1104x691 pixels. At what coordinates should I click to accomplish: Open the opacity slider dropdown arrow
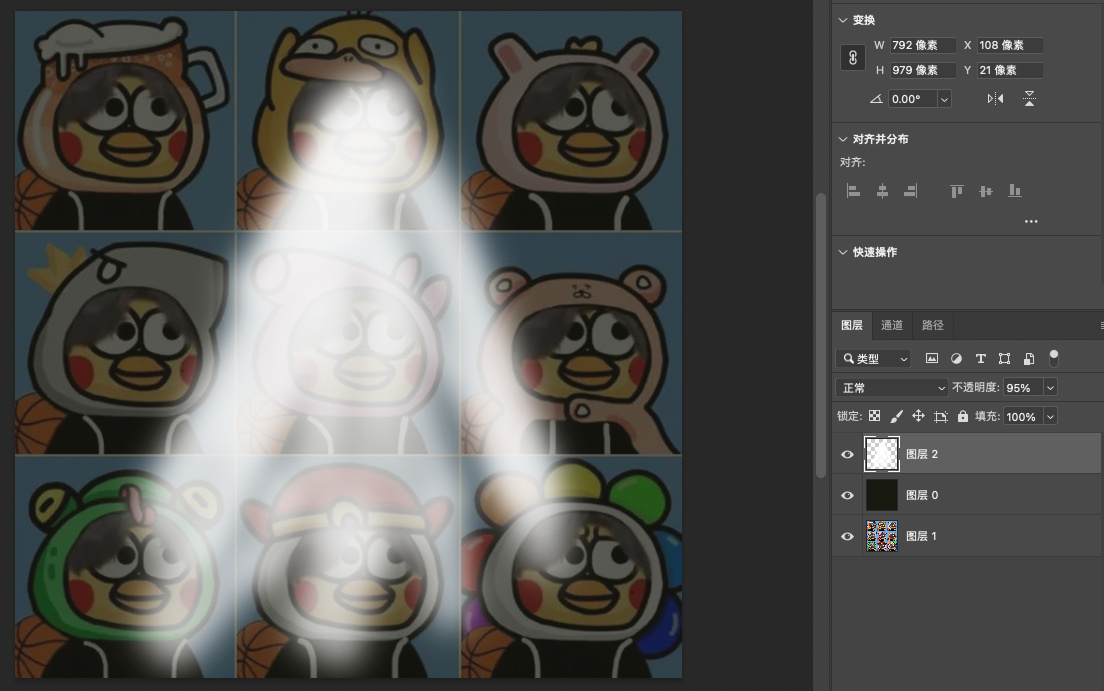pos(1050,387)
